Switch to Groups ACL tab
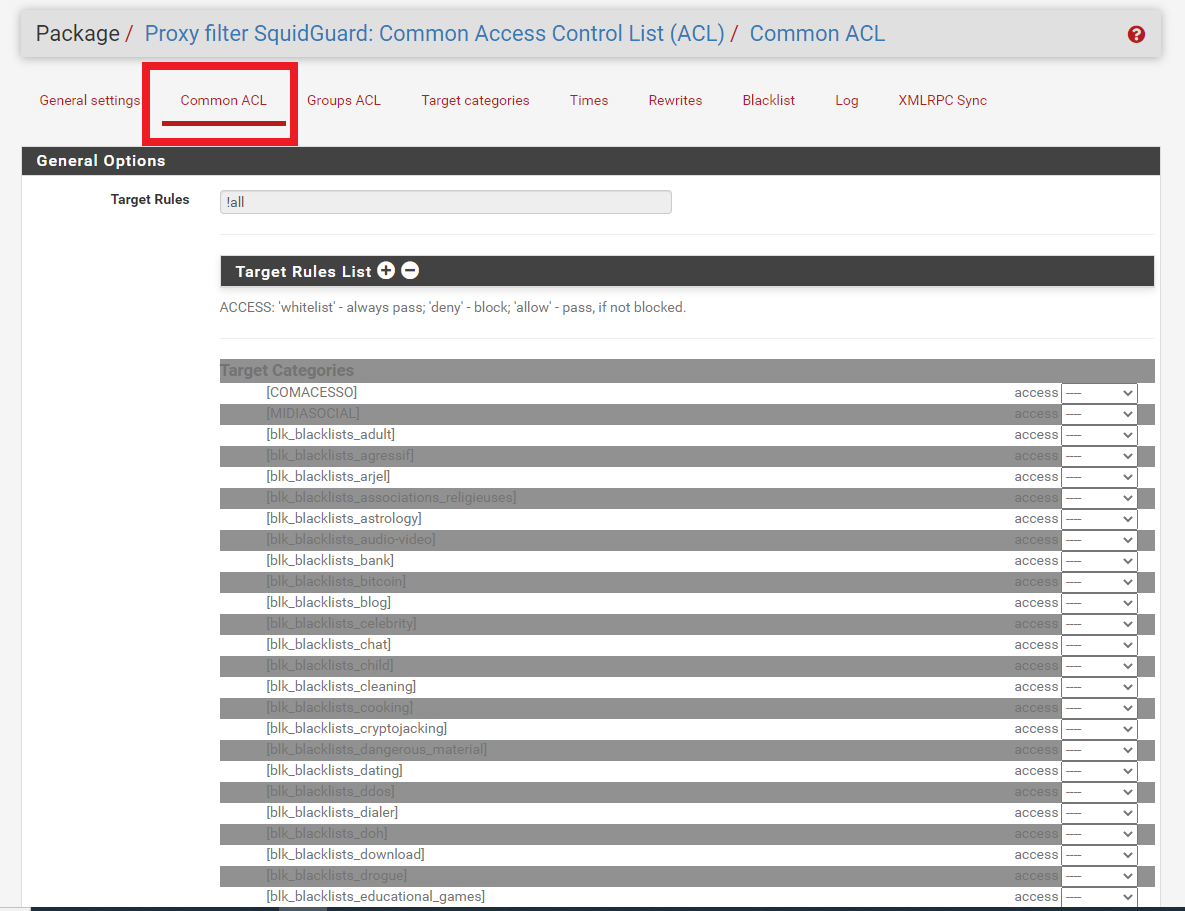The image size is (1185, 911). [x=344, y=101]
